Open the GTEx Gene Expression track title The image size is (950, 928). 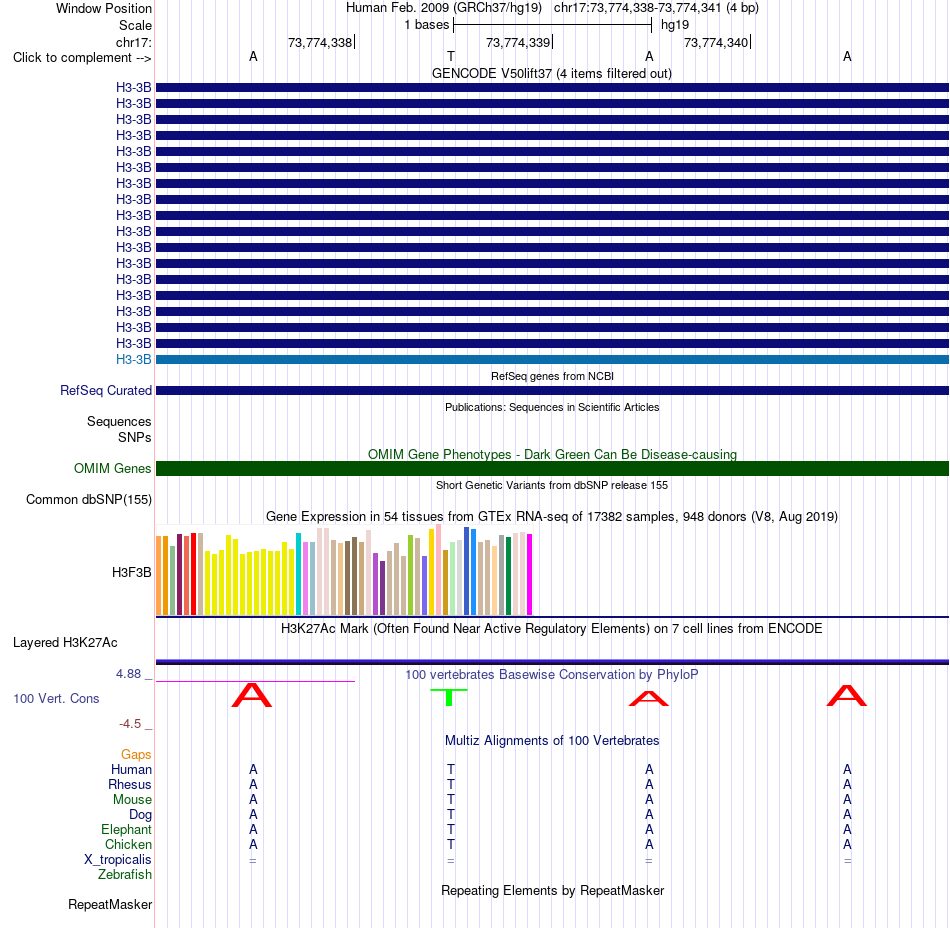click(552, 517)
